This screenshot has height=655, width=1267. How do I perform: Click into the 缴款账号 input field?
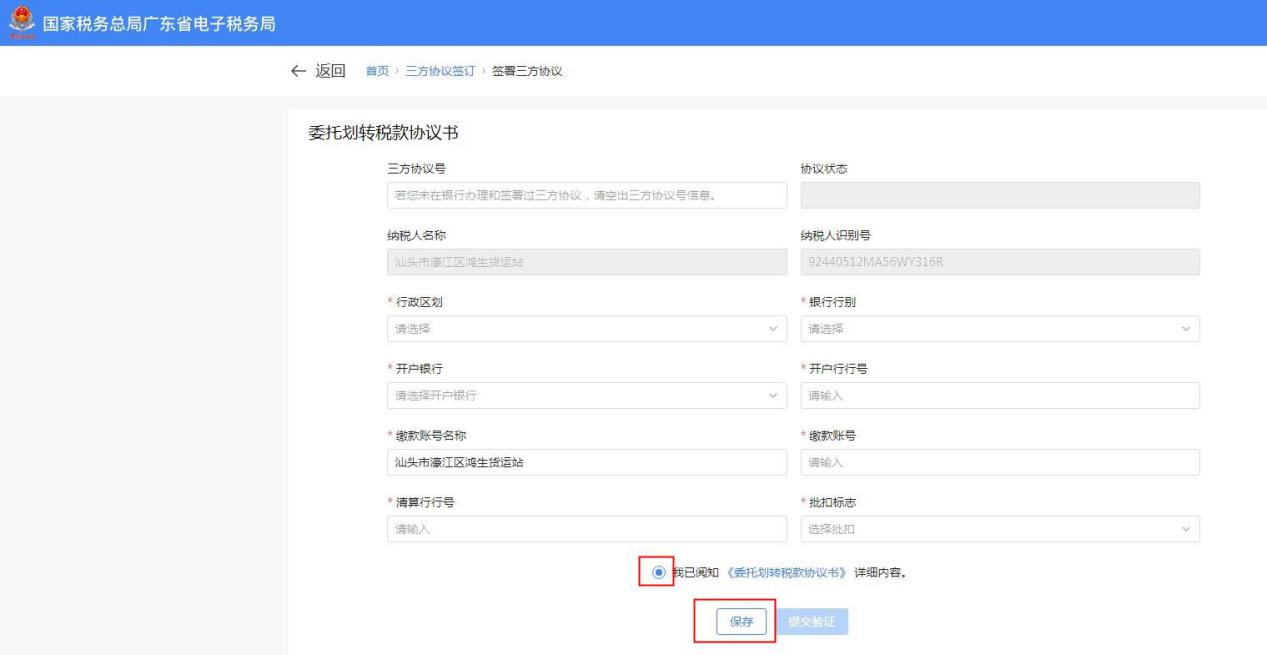[x=1000, y=462]
